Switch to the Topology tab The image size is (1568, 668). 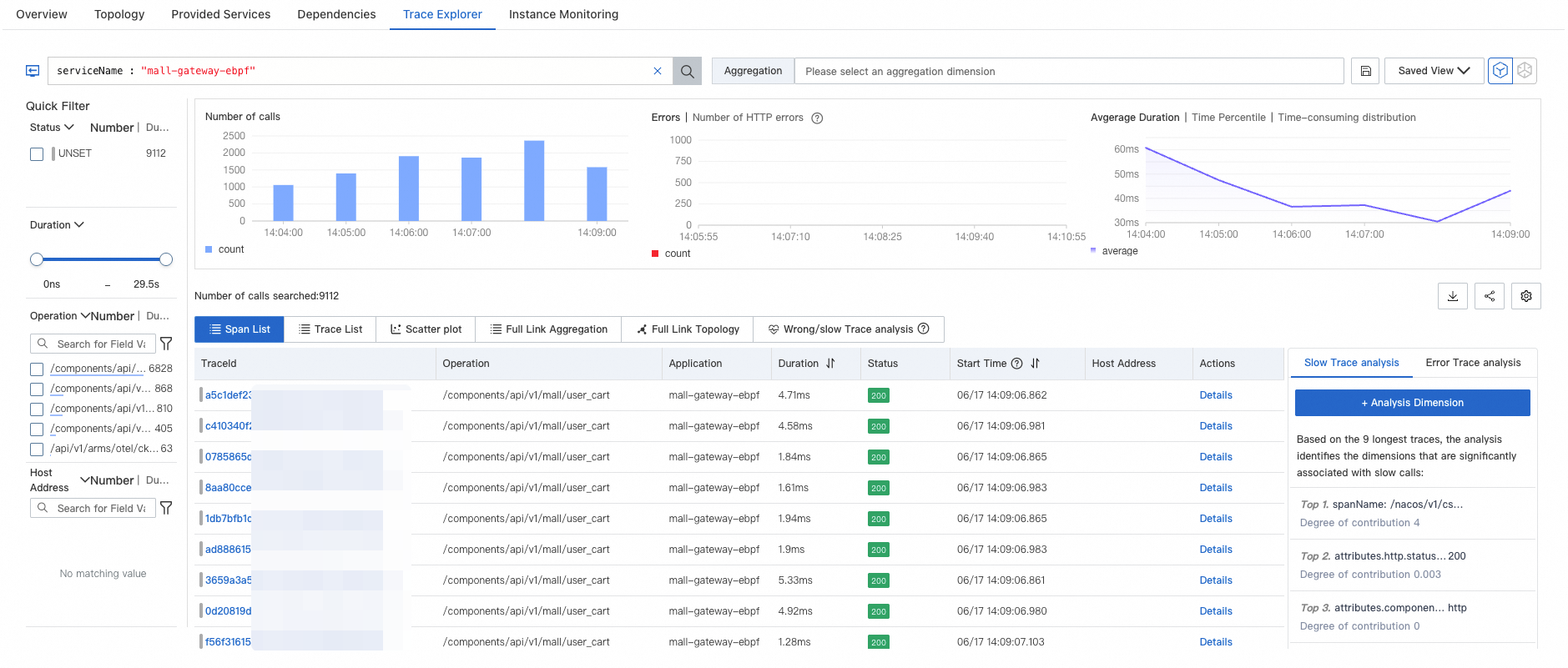pos(119,14)
